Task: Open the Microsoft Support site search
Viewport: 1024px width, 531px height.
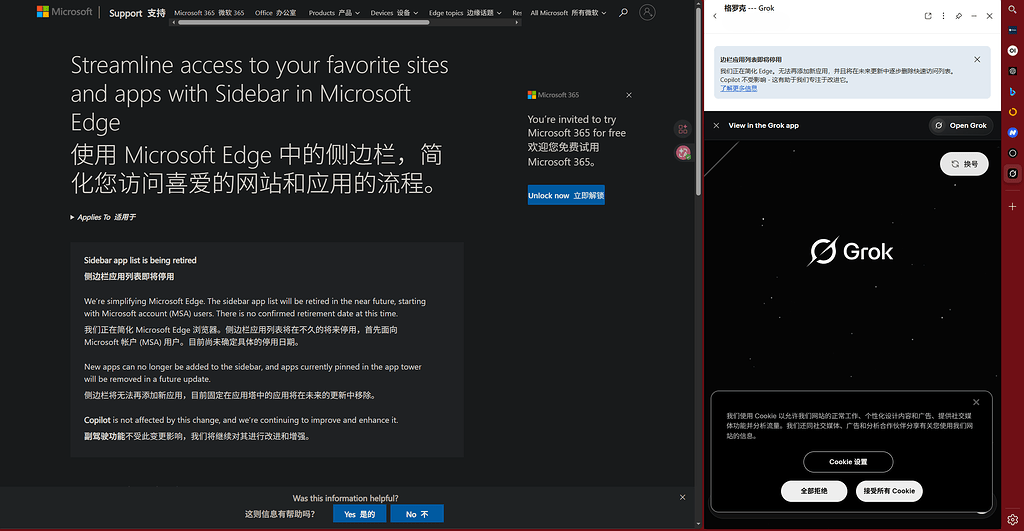Action: coord(624,12)
